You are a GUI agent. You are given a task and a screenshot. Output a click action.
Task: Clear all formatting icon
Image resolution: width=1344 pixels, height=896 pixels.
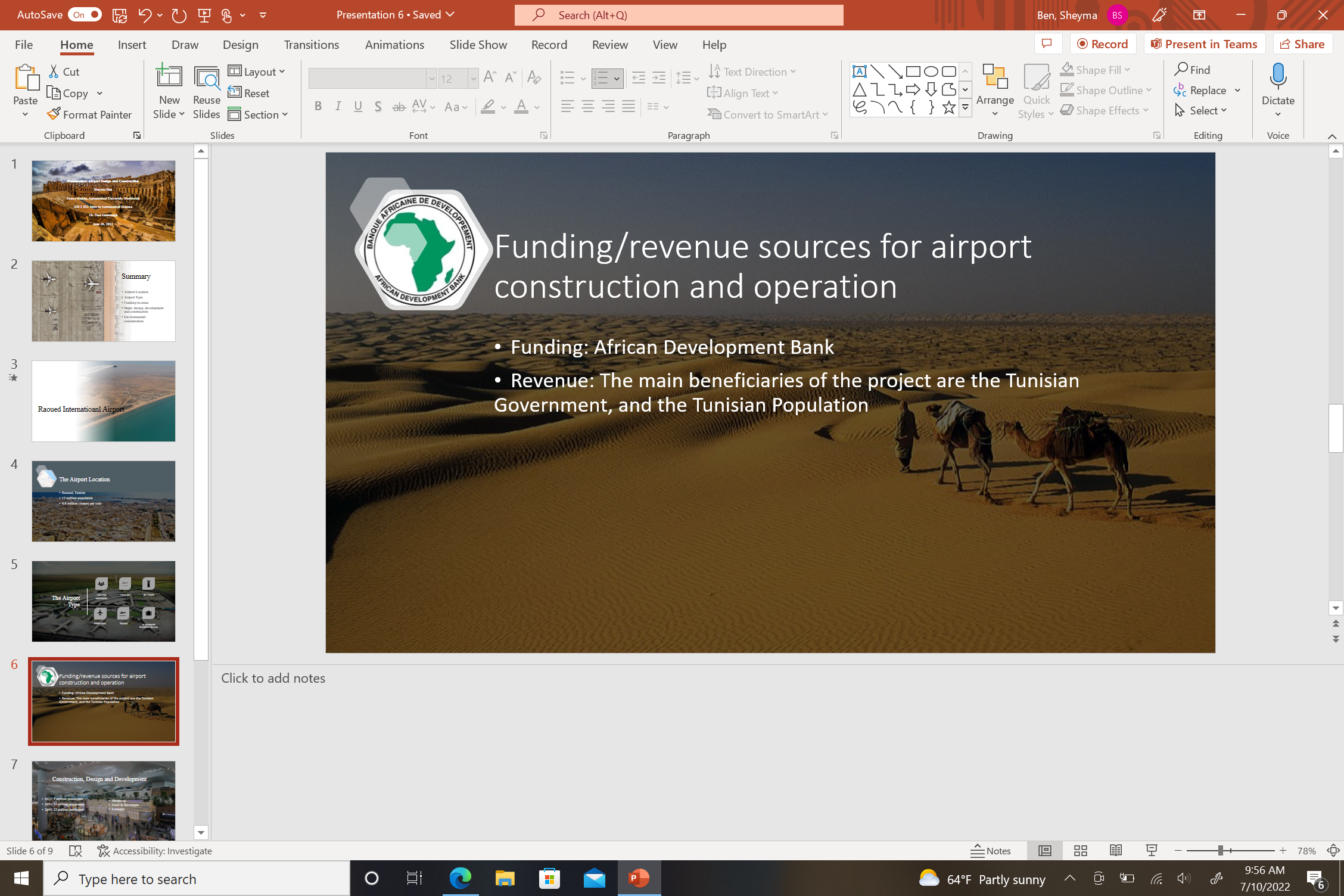[534, 77]
